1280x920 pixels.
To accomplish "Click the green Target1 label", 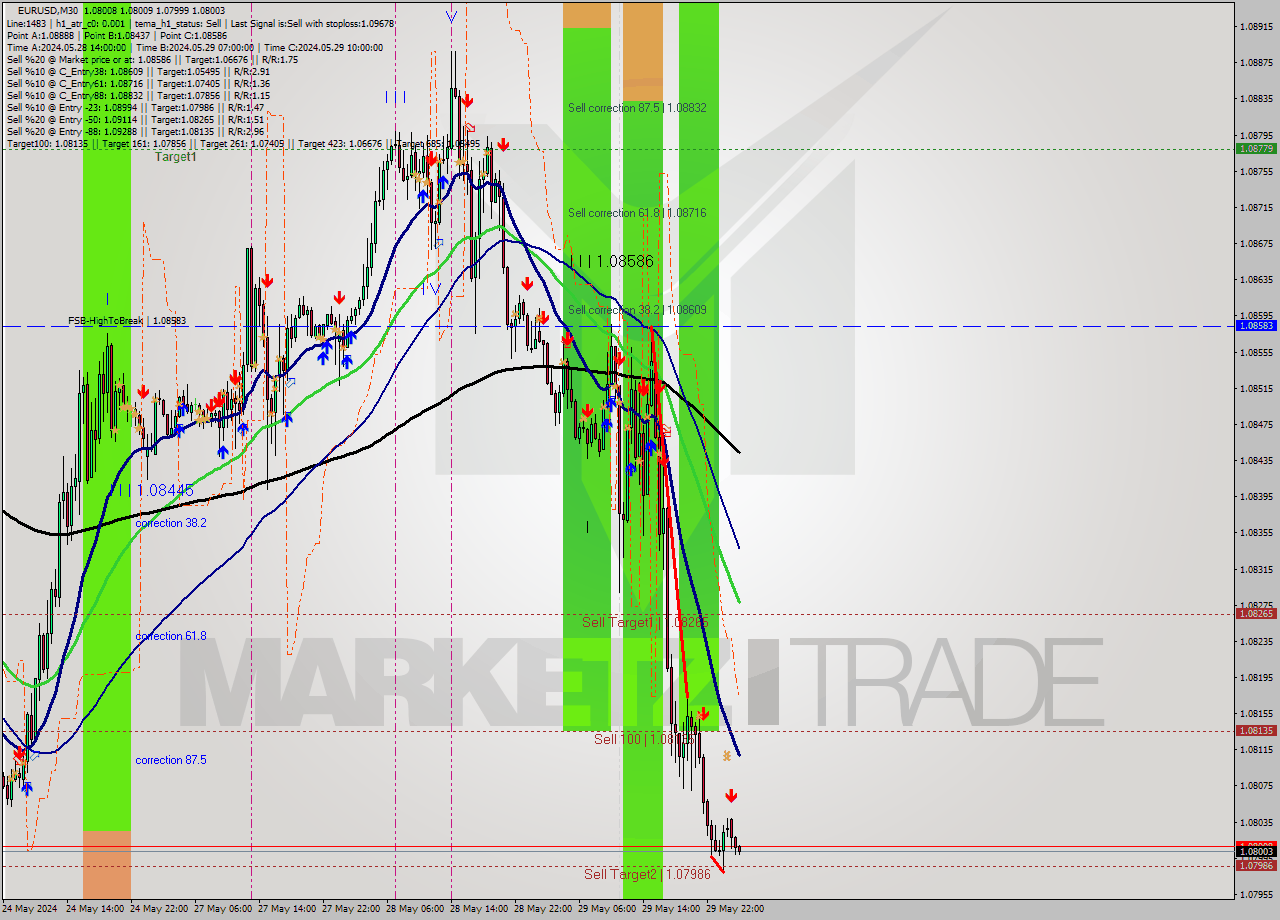I will 175,157.
